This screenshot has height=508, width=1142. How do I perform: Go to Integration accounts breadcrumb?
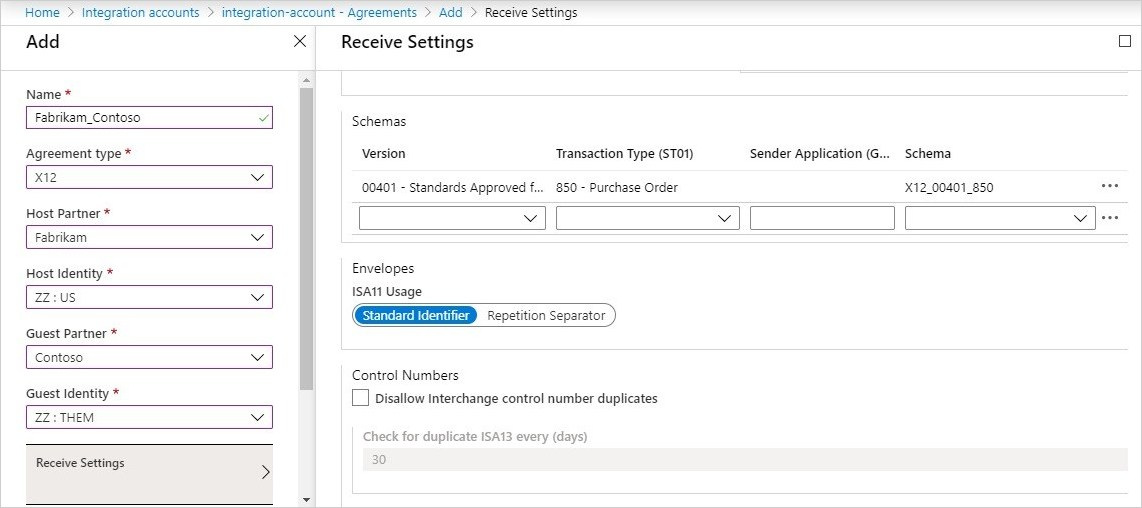141,12
